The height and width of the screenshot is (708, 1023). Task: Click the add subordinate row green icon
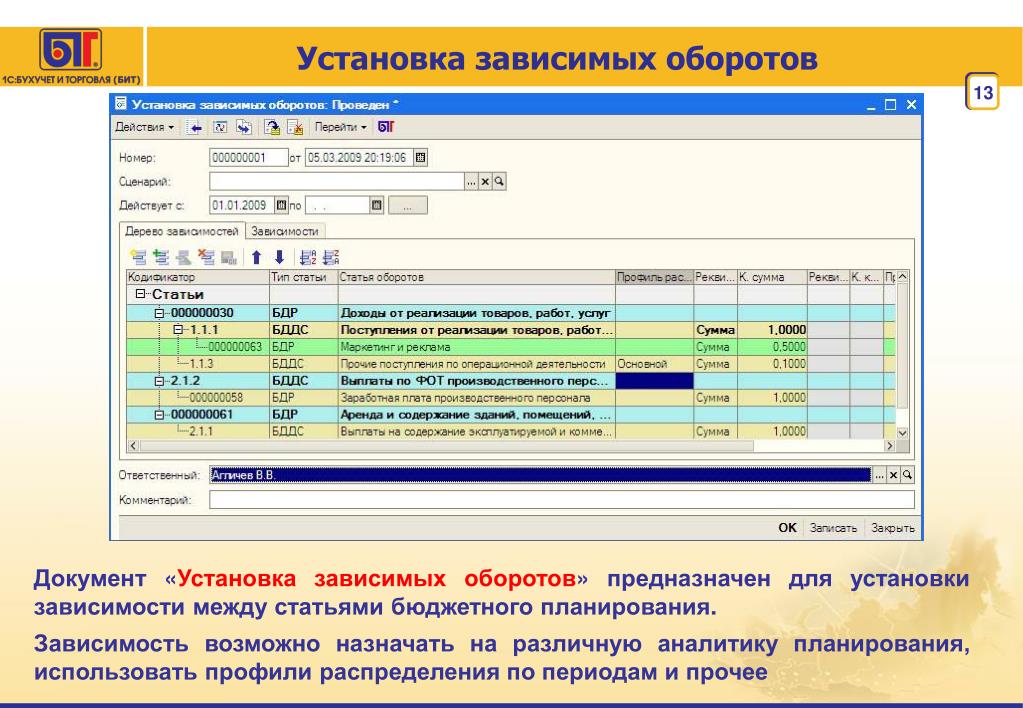160,257
